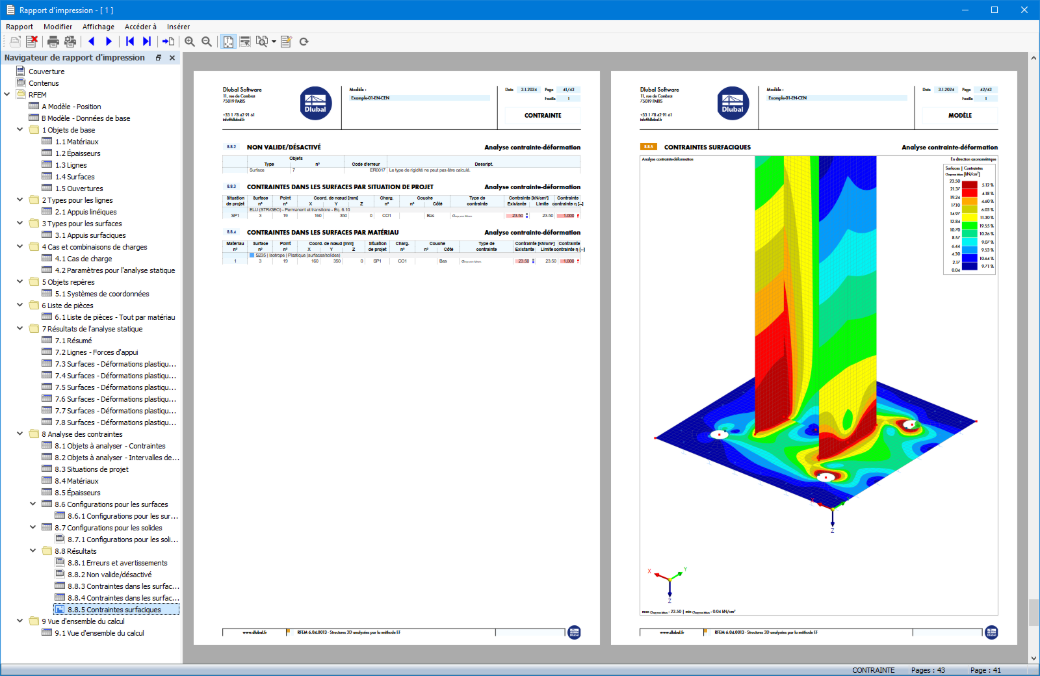Click the yellow swatch in stress legend

970,217
